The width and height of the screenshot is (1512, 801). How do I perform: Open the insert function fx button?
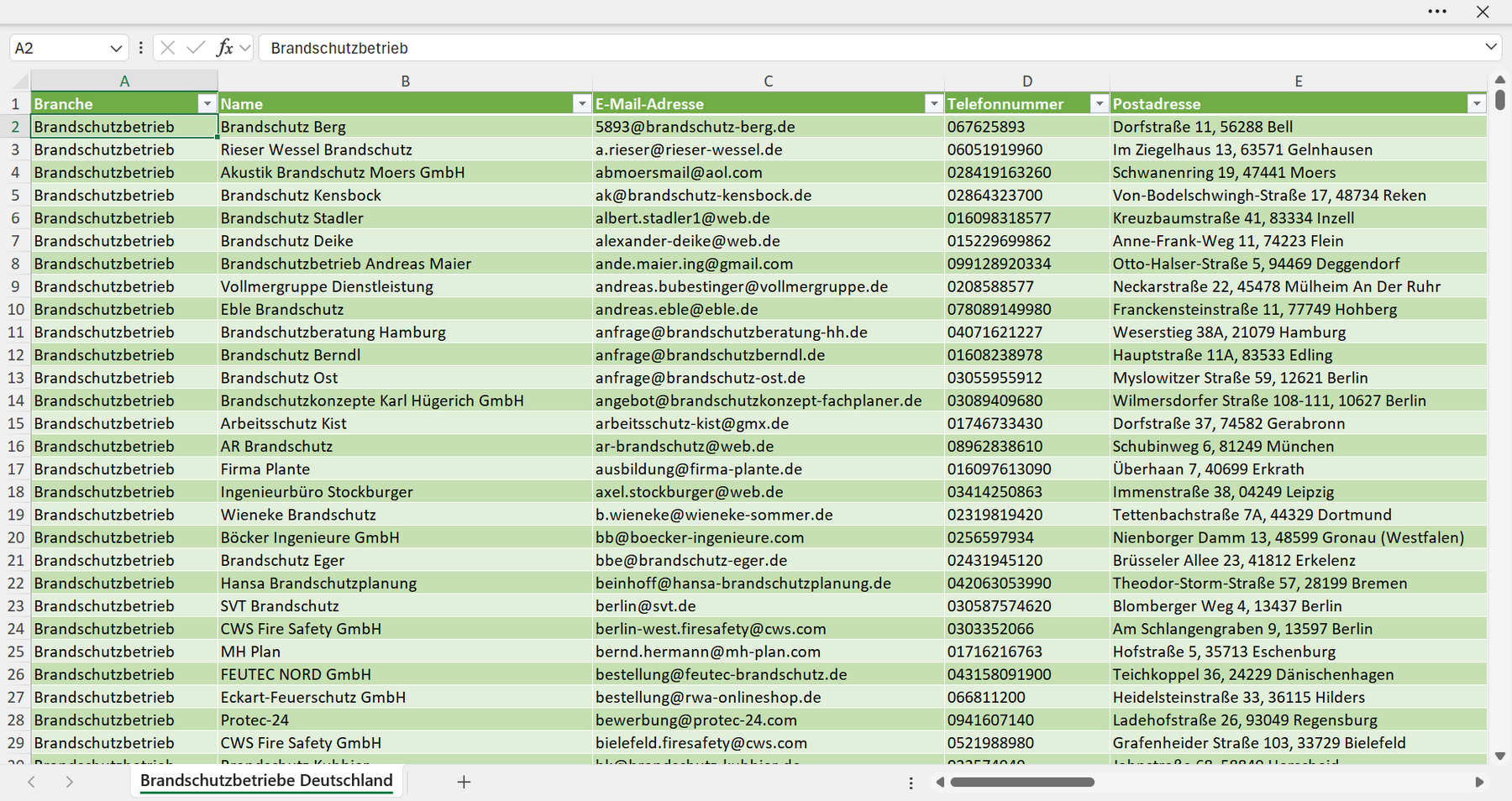(x=224, y=48)
